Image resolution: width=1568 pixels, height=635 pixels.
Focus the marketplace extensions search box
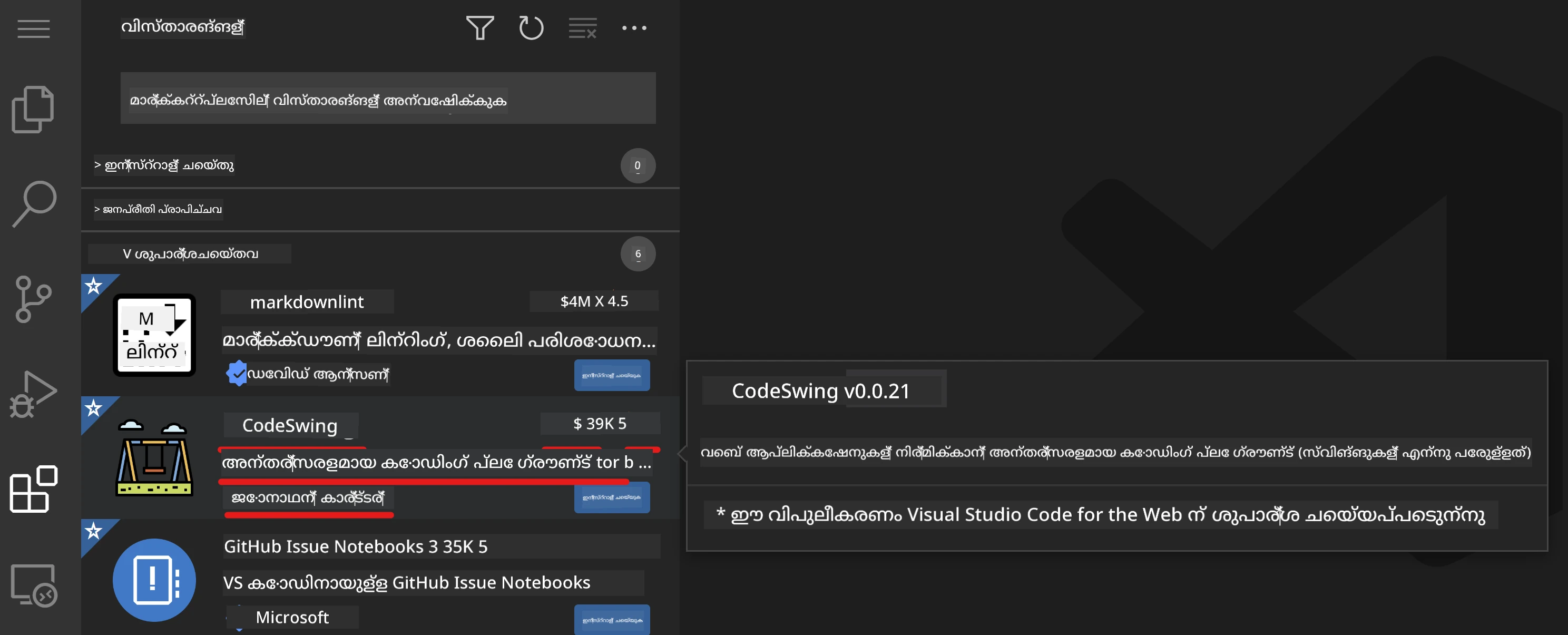tap(388, 98)
